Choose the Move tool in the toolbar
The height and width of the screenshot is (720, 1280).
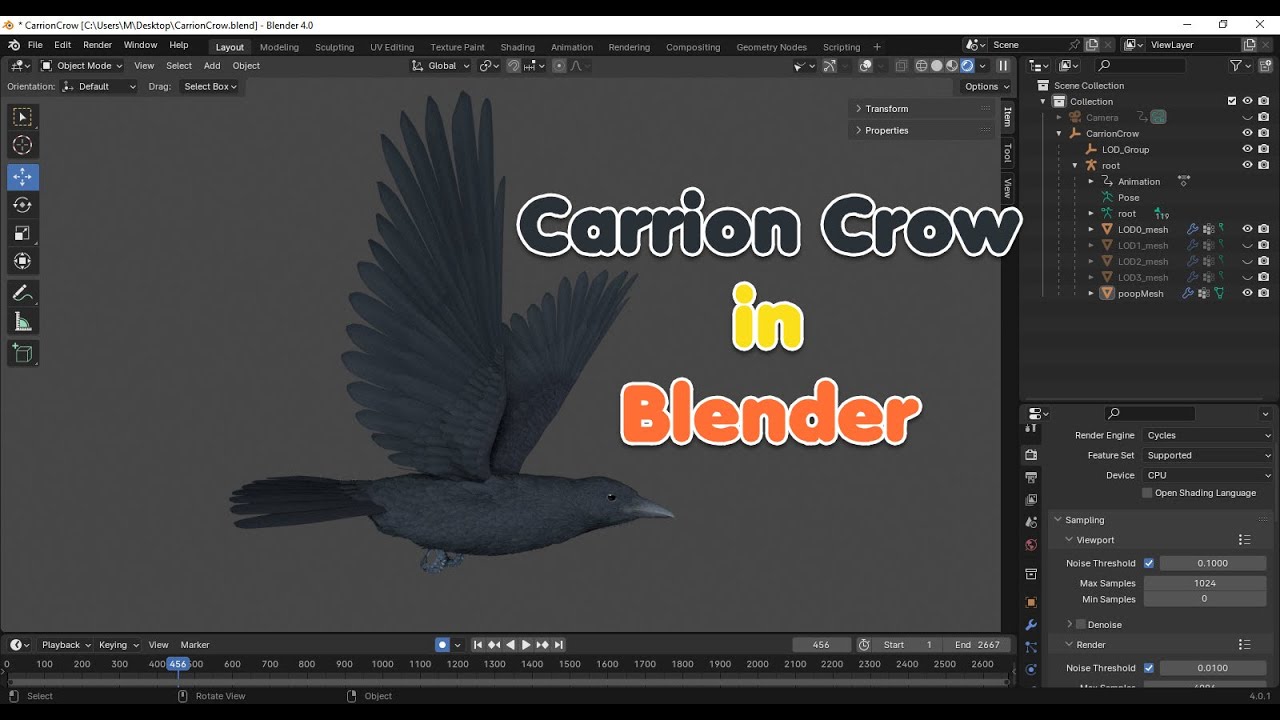tap(22, 176)
